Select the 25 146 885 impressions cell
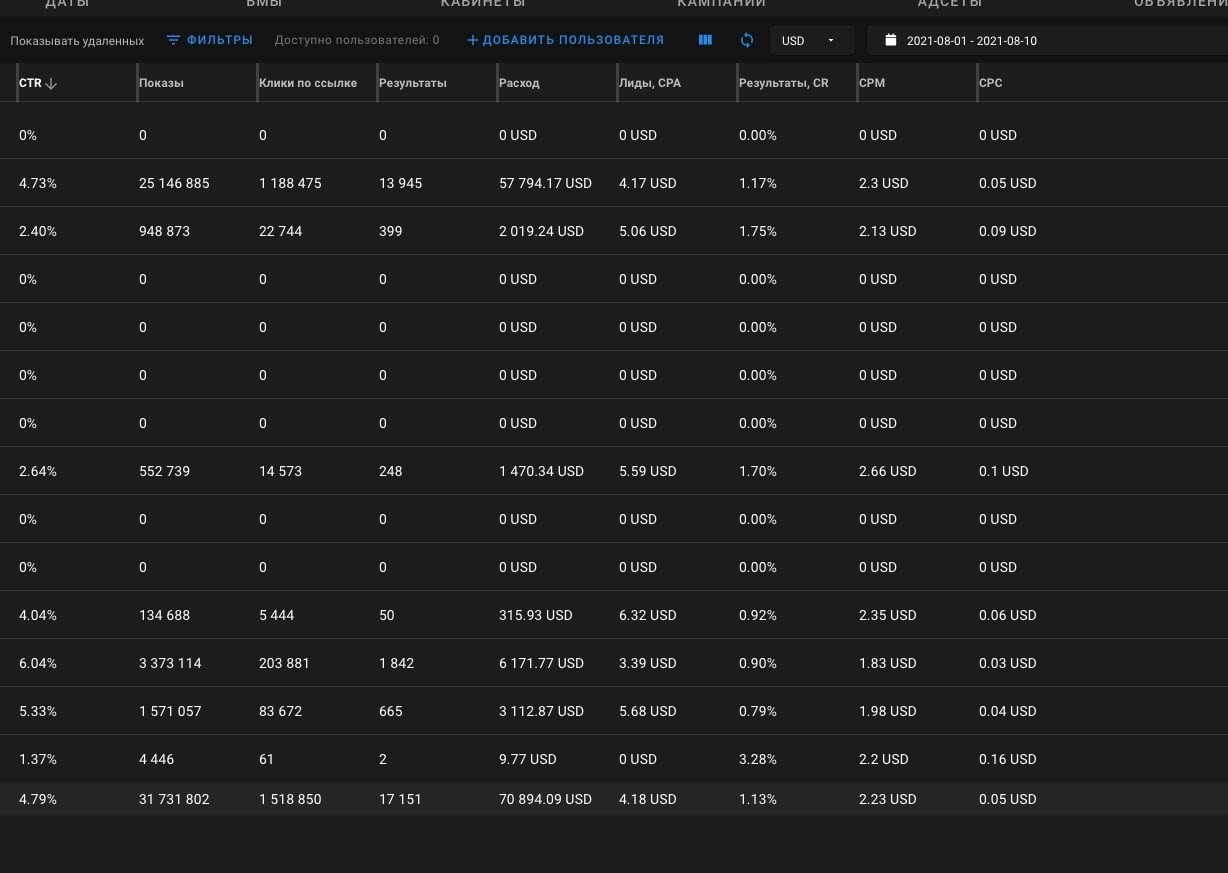This screenshot has width=1228, height=873. coord(174,183)
